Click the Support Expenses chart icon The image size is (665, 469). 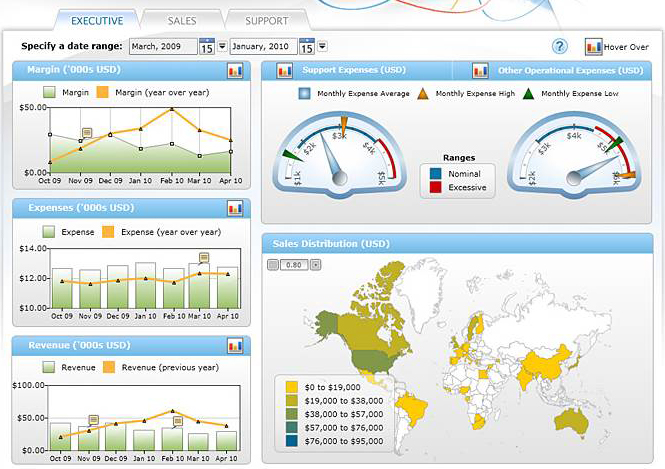coord(284,71)
